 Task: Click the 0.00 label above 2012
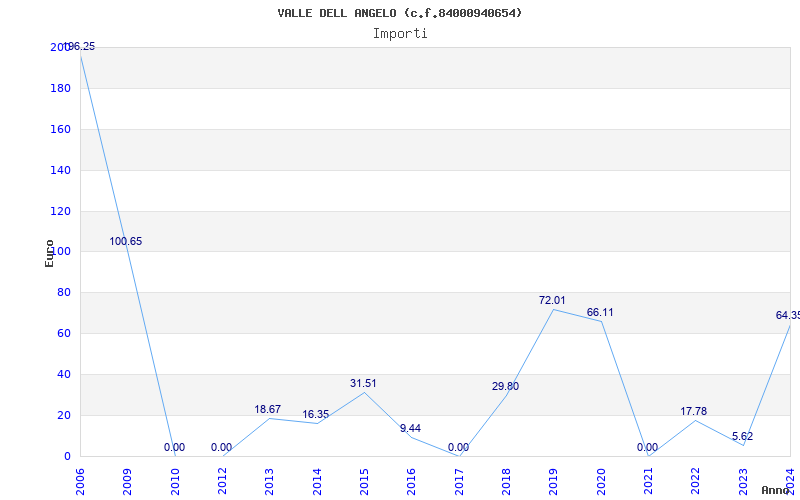coord(221,447)
